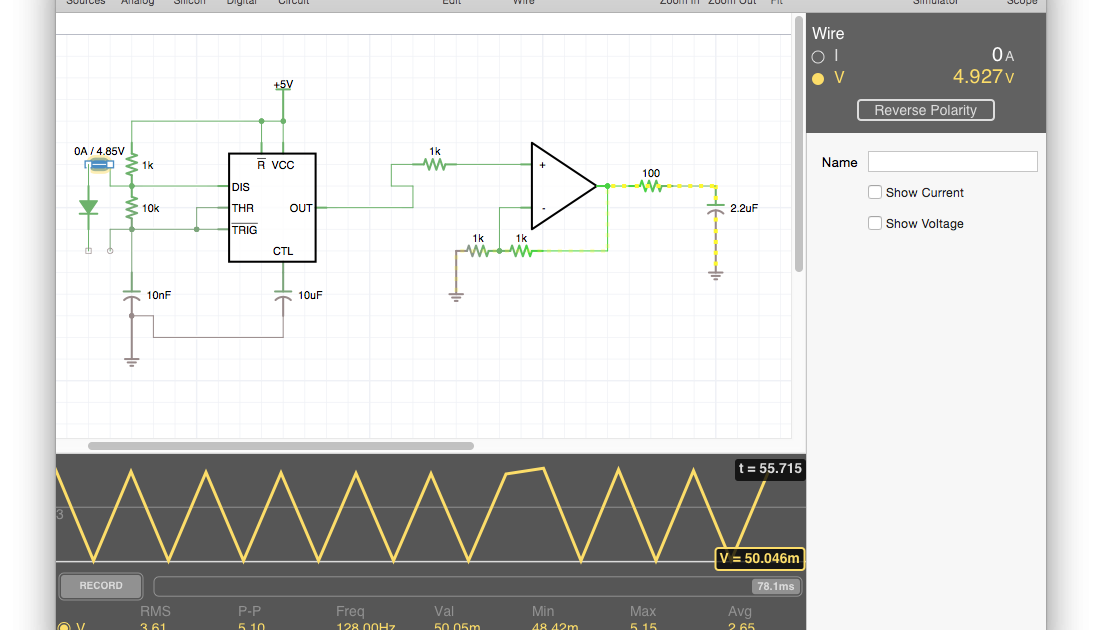Open the Scope panel icon

(1021, 3)
